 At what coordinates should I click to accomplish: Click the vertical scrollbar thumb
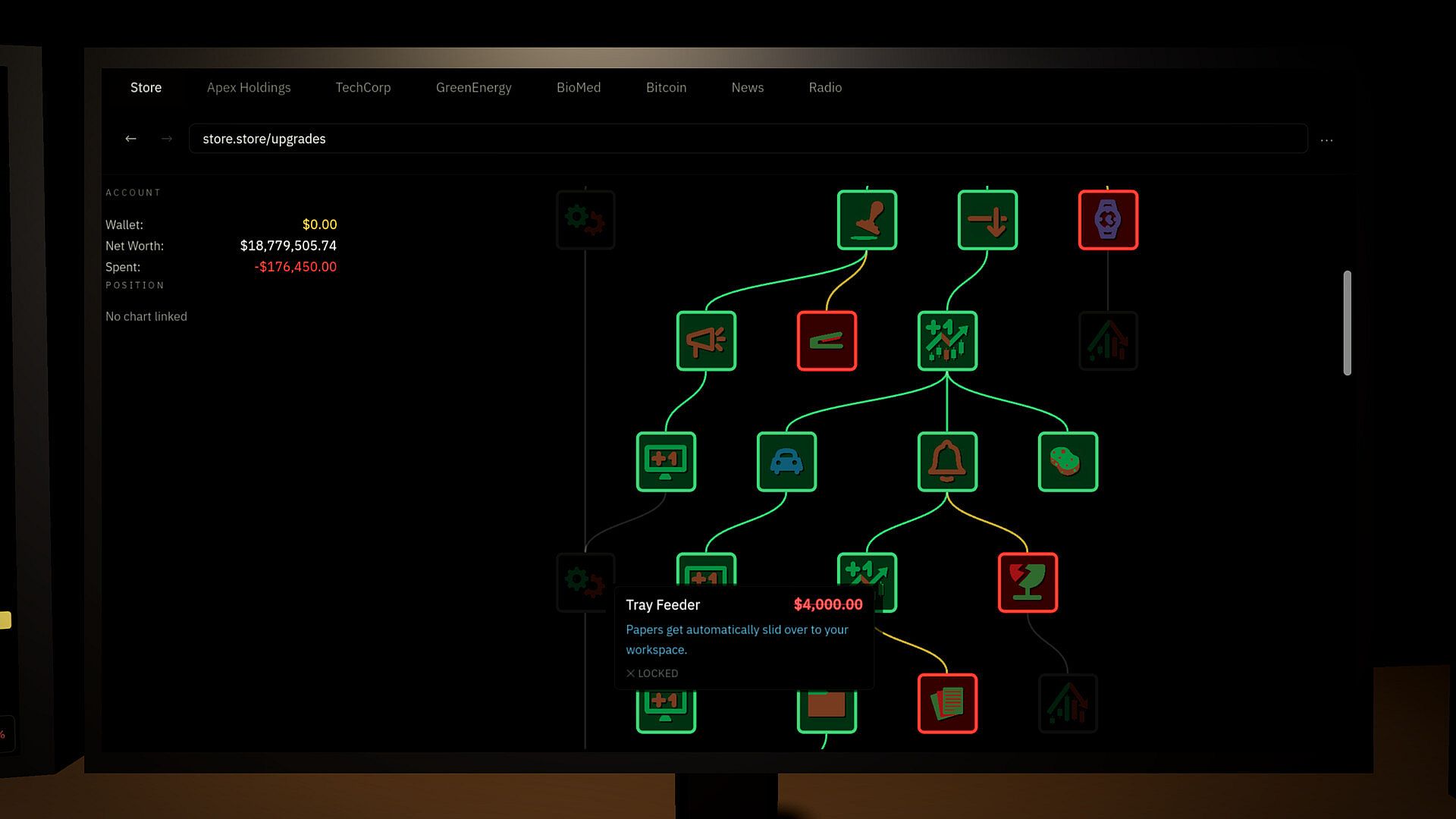1347,322
